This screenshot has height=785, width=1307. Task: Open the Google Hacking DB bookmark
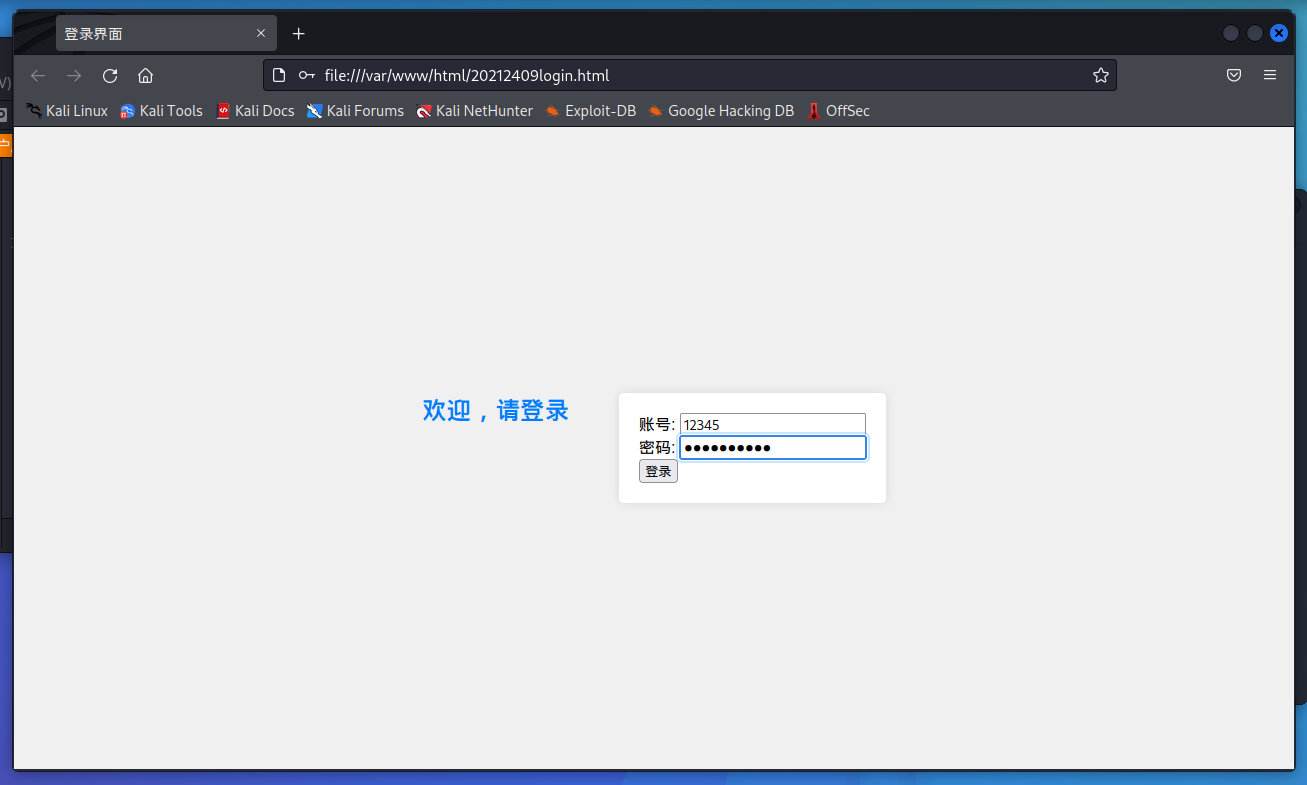[x=720, y=111]
